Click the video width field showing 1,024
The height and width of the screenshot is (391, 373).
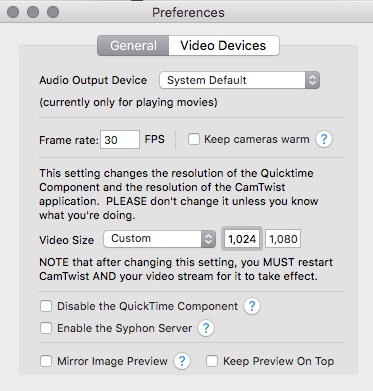(242, 239)
